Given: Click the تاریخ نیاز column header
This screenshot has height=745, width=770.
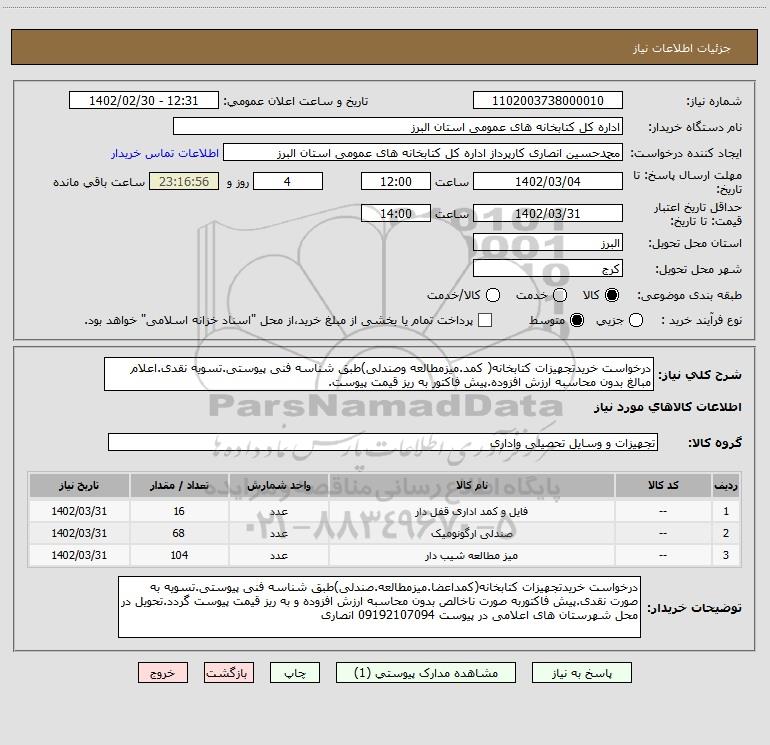Looking at the screenshot, I should click(79, 485).
